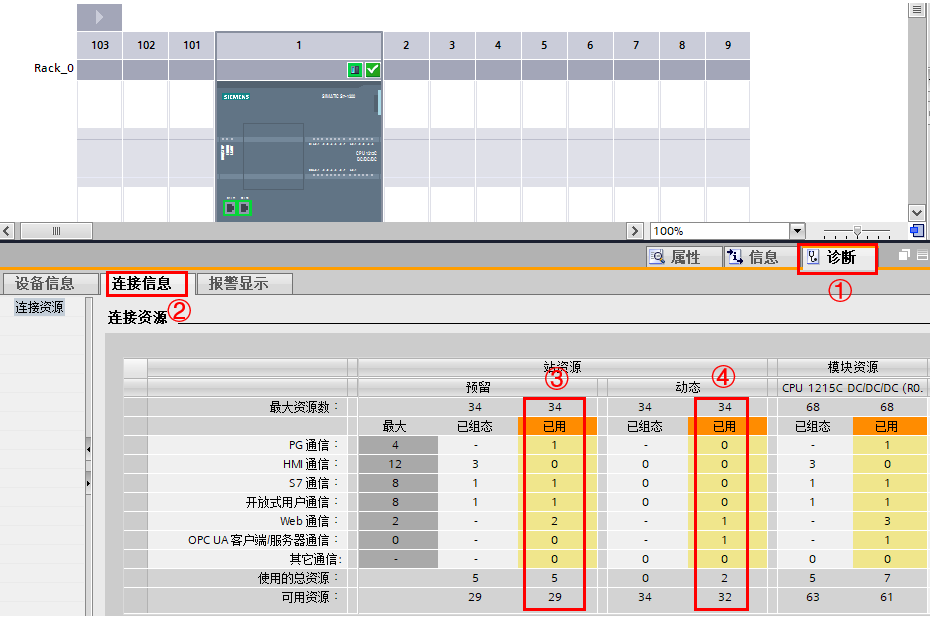Click the horizontal scrollbar left arrow

coord(7,231)
